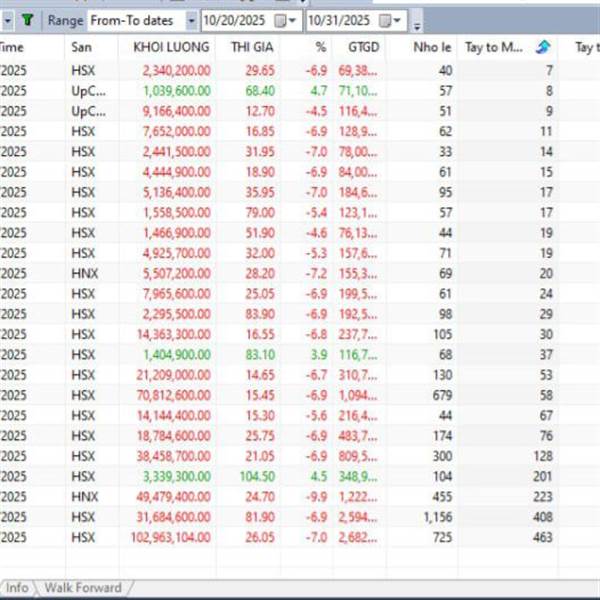The image size is (600, 600).
Task: Select the cell 9,166,400.00
Action: coord(176,111)
